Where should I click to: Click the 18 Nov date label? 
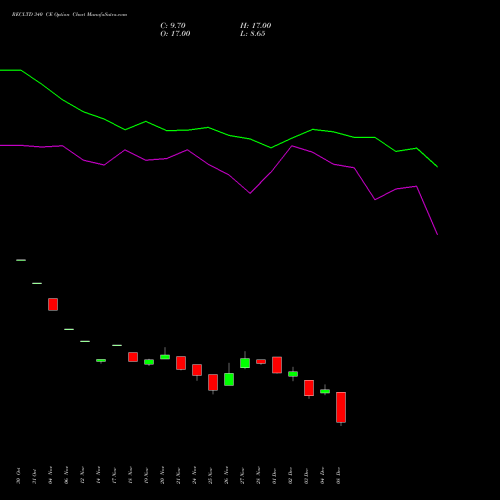[130, 476]
